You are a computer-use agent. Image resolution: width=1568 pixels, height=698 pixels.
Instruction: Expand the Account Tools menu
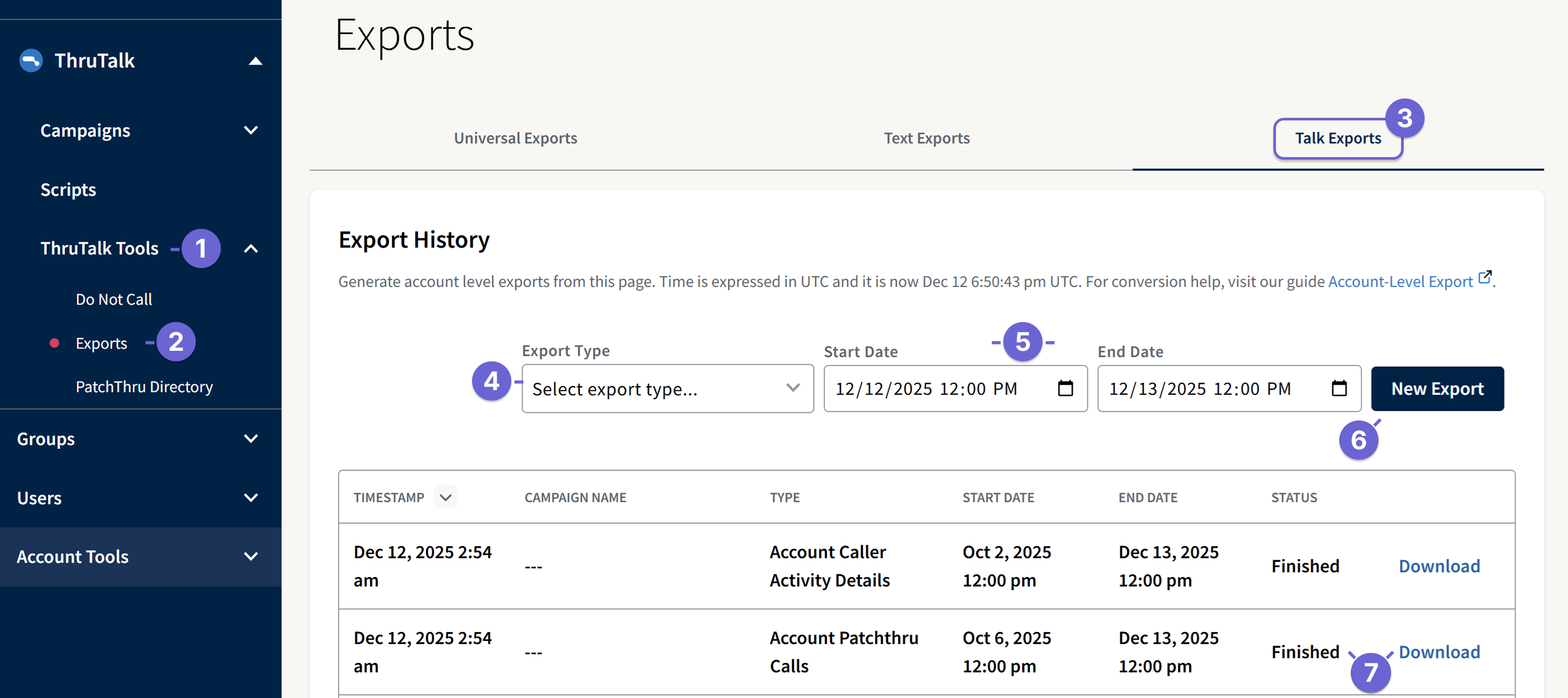(250, 556)
